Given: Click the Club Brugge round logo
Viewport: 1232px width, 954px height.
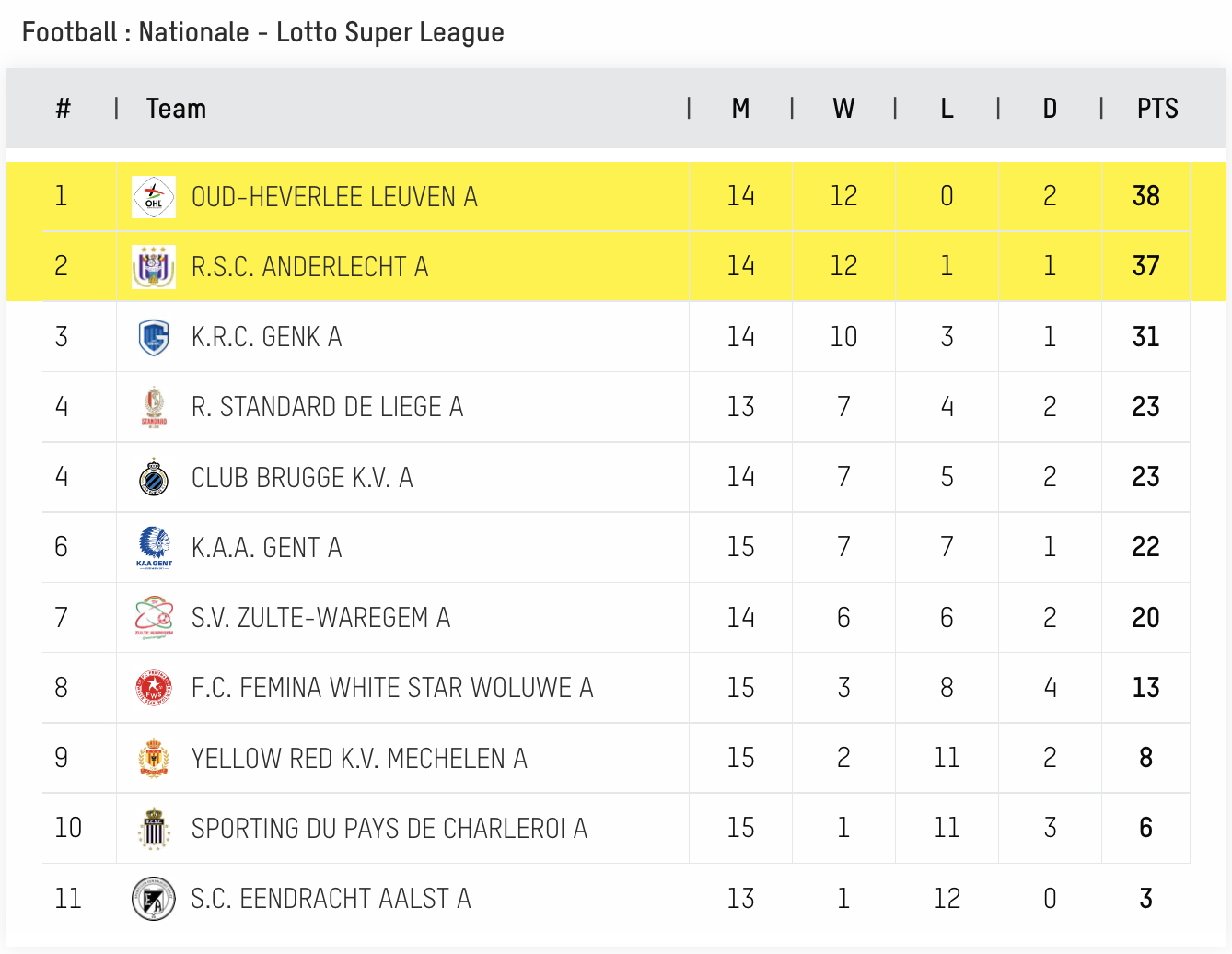Looking at the screenshot, I should coord(154,478).
